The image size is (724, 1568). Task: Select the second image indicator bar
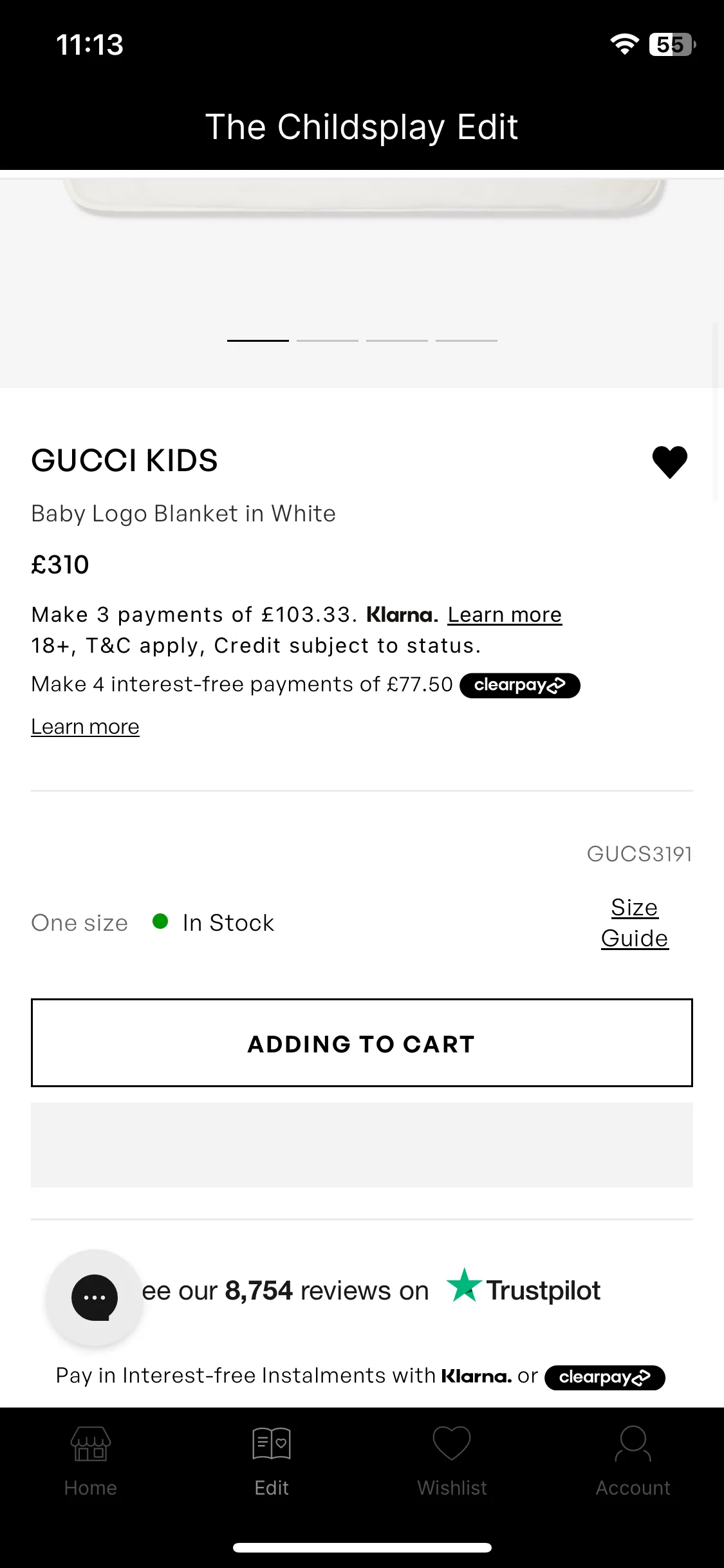(x=327, y=341)
